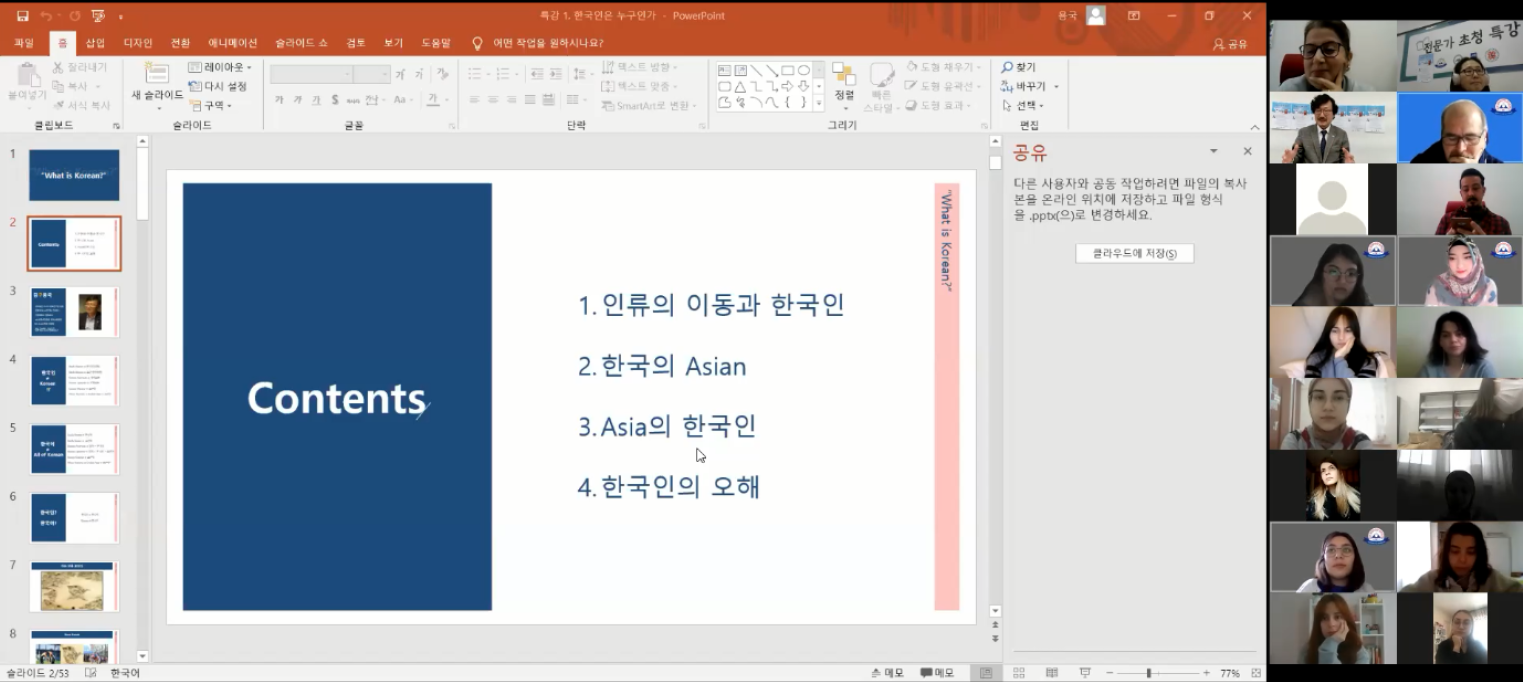
Task: Click 한국어 language indicator in status bar
Action: 125,673
